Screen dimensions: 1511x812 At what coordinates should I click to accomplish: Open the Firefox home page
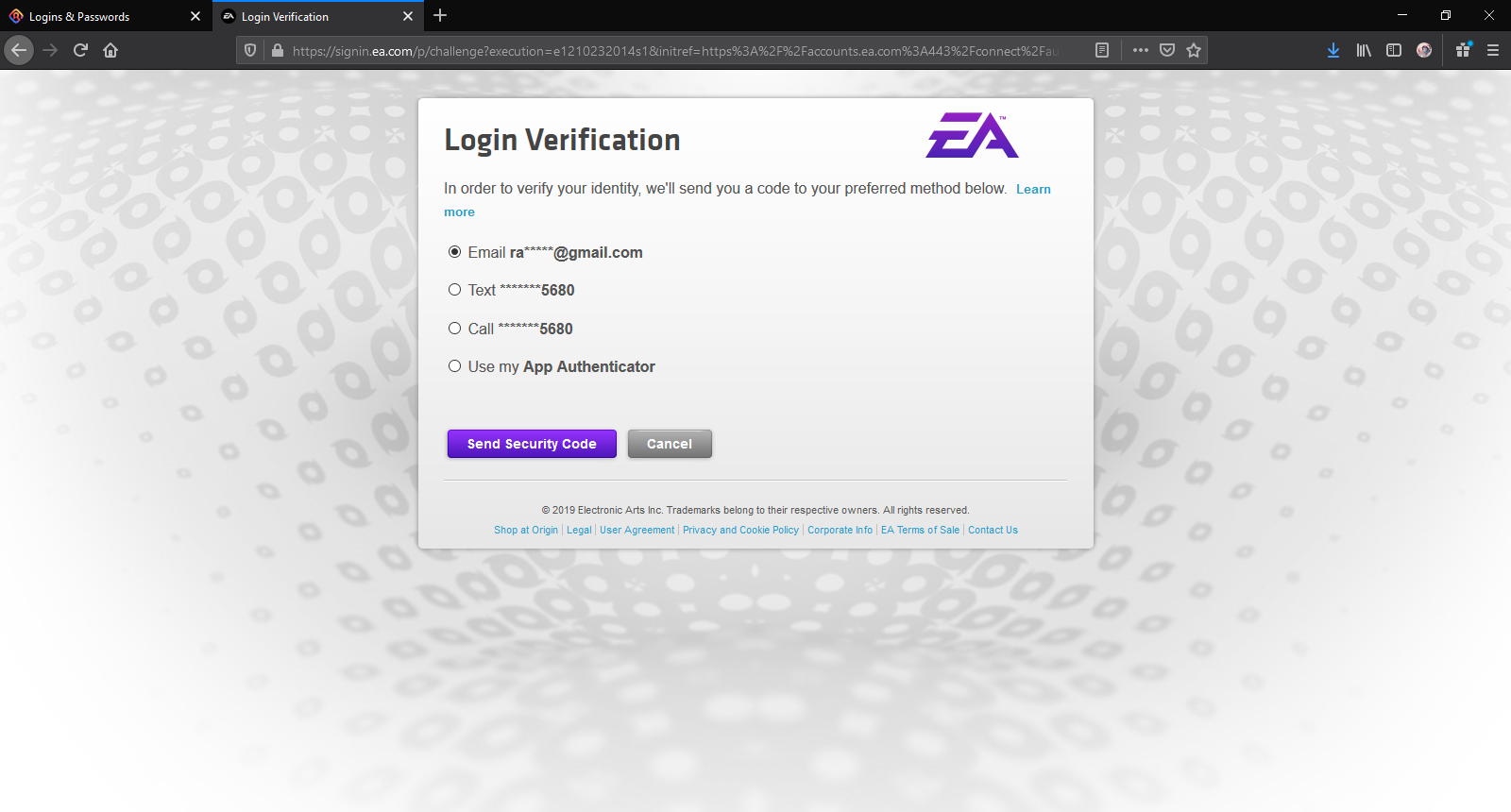pyautogui.click(x=110, y=50)
